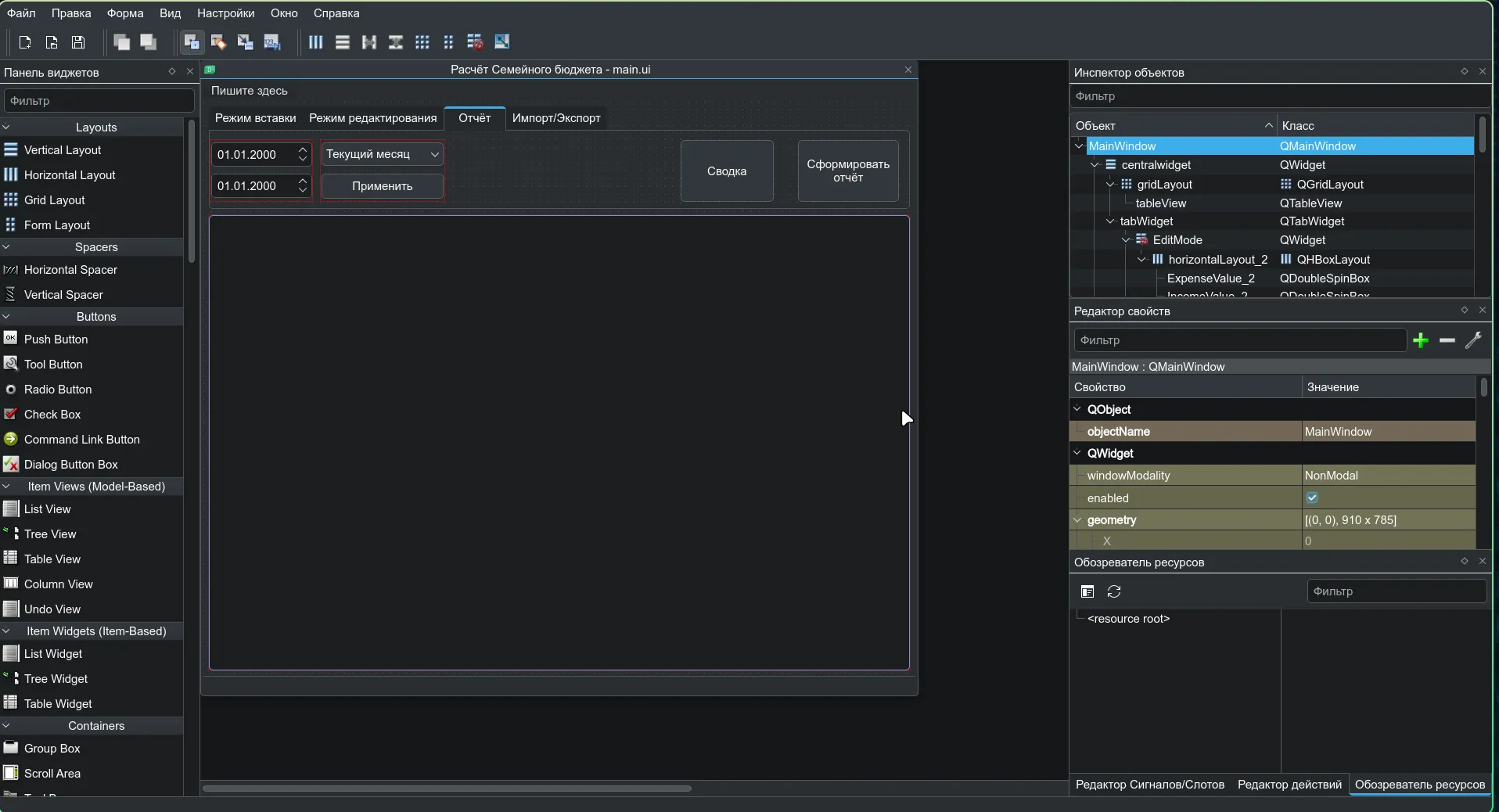This screenshot has width=1499, height=812.
Task: Open the "Текущий месяц" combo box
Action: (383, 155)
